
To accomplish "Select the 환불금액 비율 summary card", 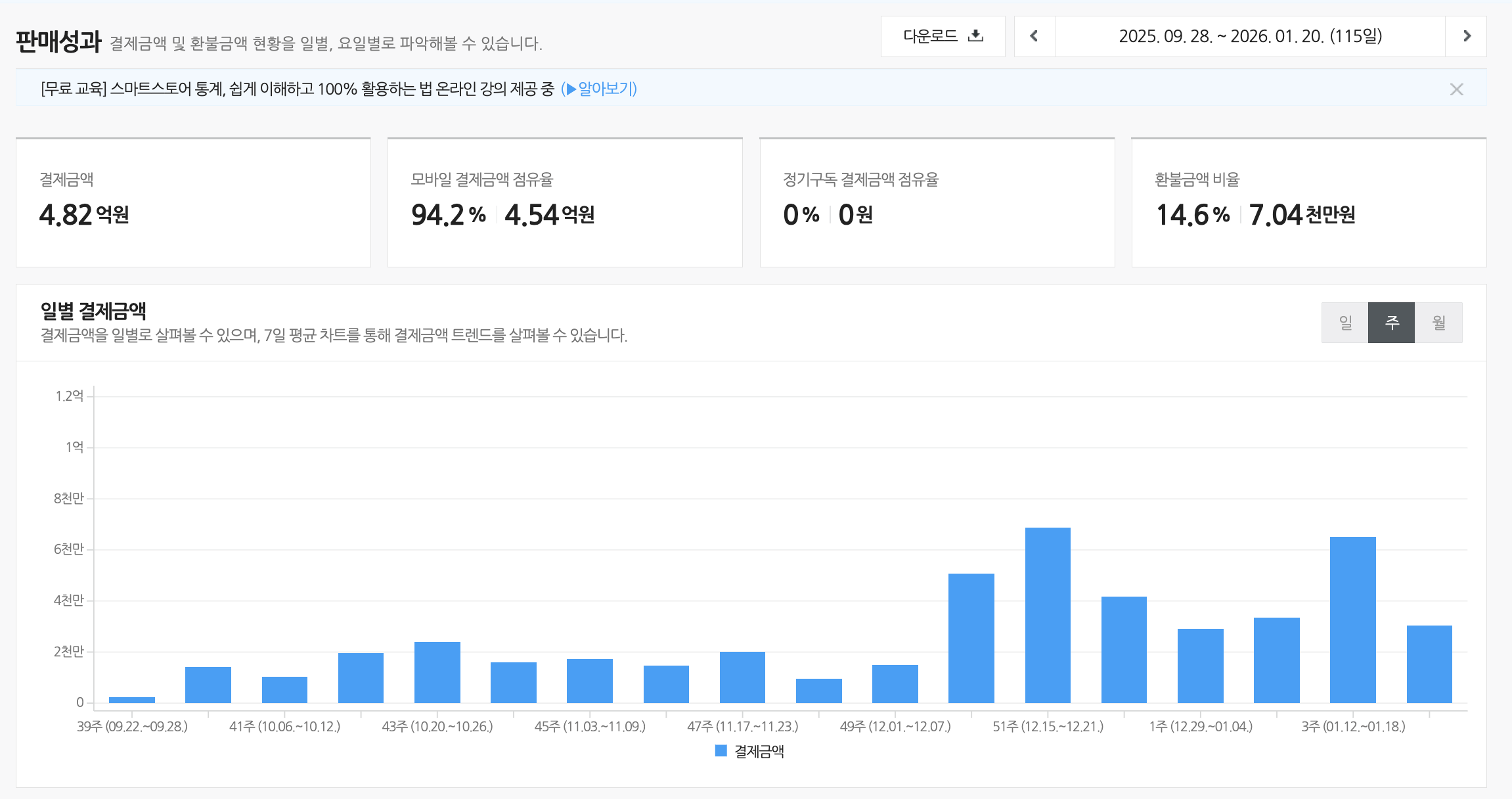I will click(x=1308, y=202).
